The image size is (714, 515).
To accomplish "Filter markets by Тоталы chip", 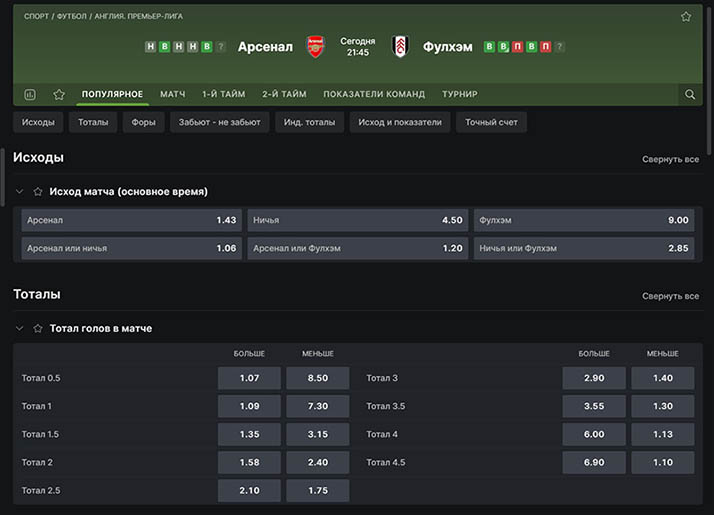I will [x=93, y=122].
